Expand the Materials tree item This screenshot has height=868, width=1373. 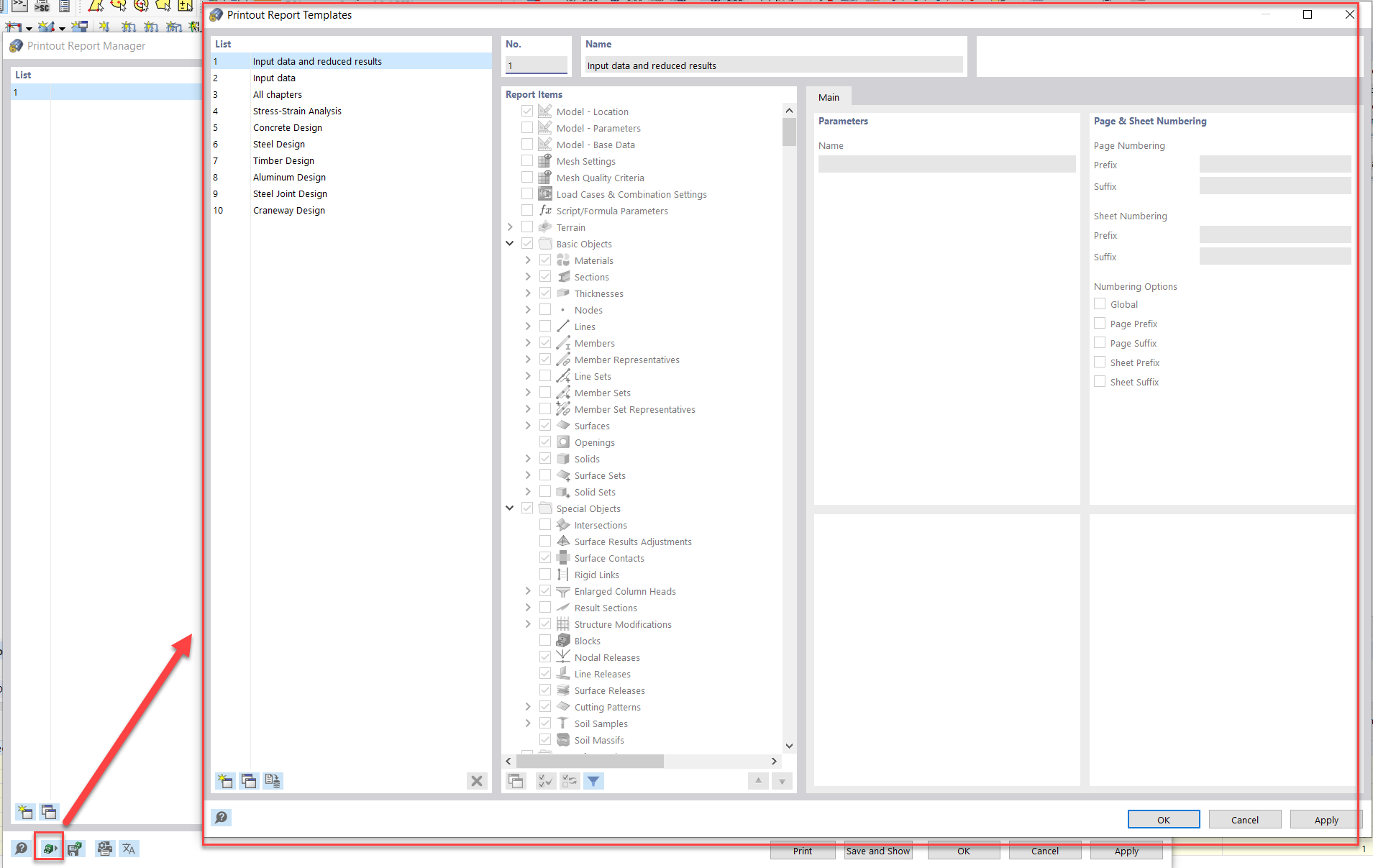pyautogui.click(x=527, y=260)
